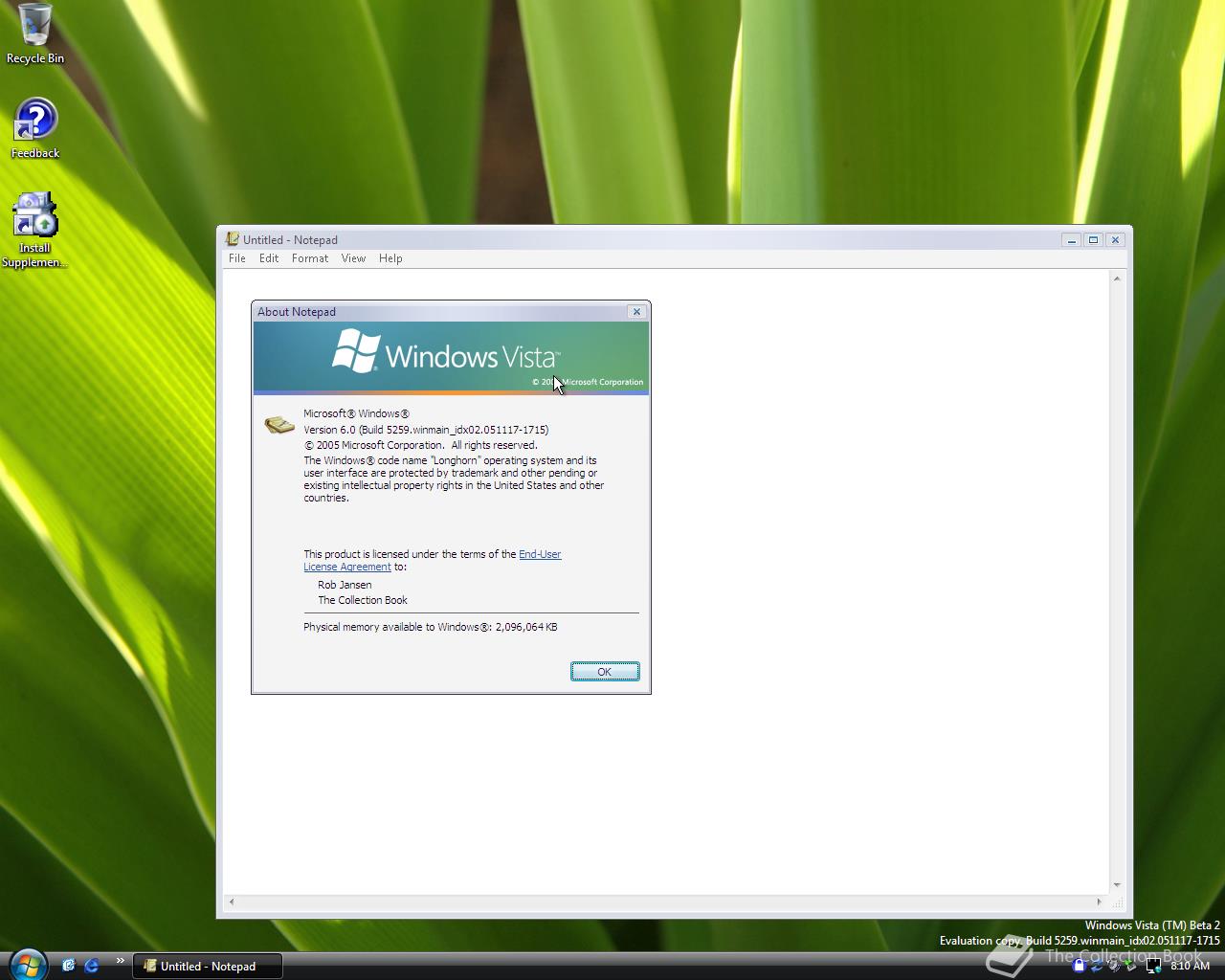Maximize the Notepad window
This screenshot has height=980, width=1225.
1094,240
